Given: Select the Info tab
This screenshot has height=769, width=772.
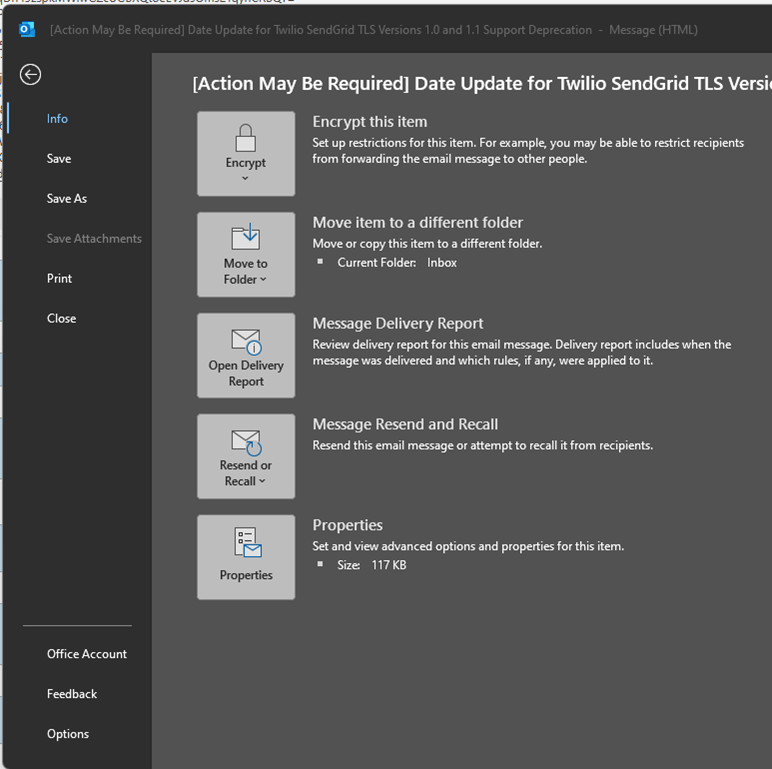Looking at the screenshot, I should coord(57,119).
